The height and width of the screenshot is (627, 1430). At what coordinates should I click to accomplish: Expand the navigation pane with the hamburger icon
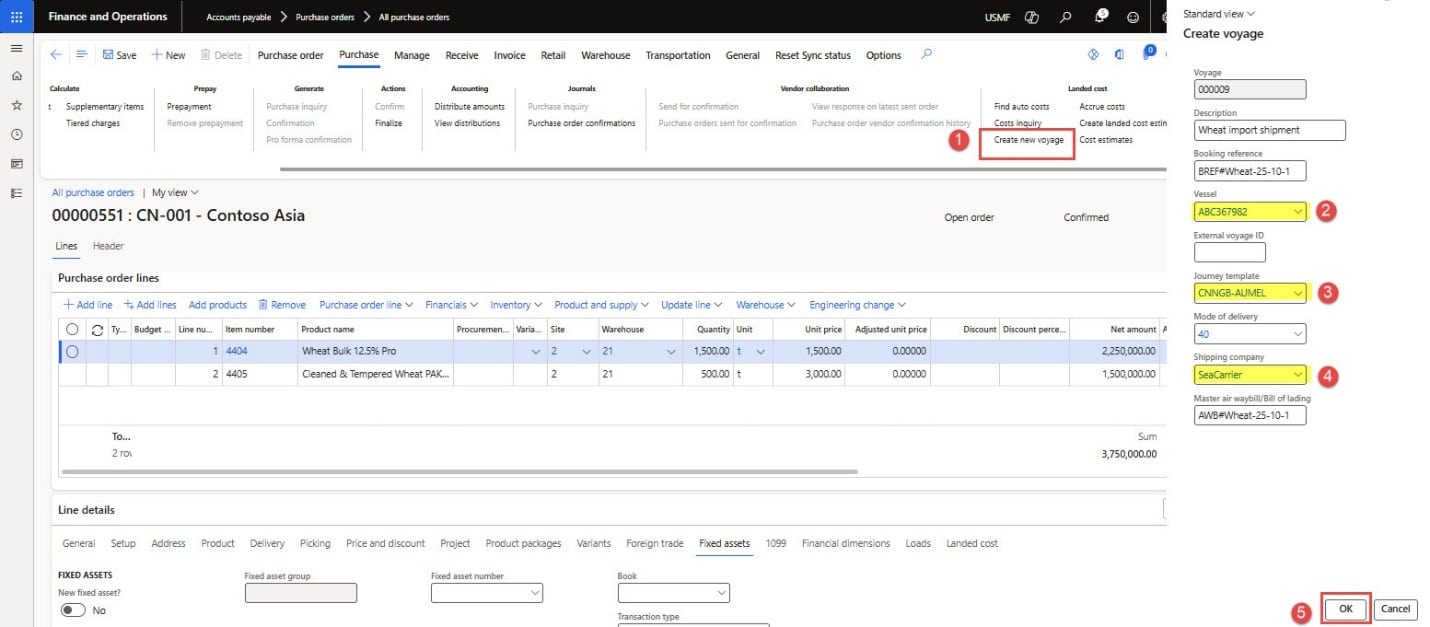[16, 47]
